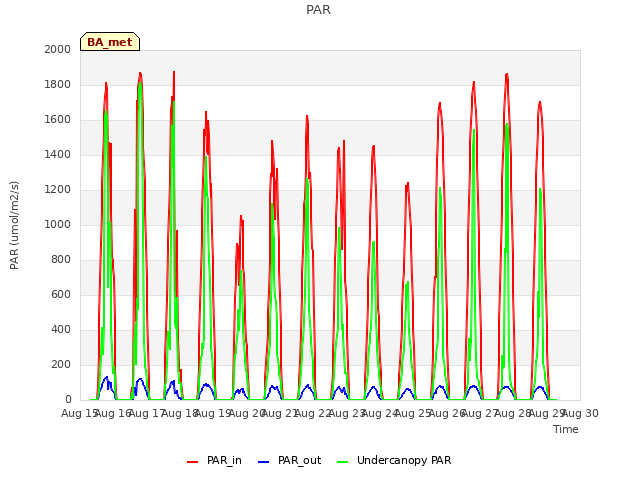Click the Aug 18 x-axis tick label
The width and height of the screenshot is (640, 480).
tap(180, 413)
